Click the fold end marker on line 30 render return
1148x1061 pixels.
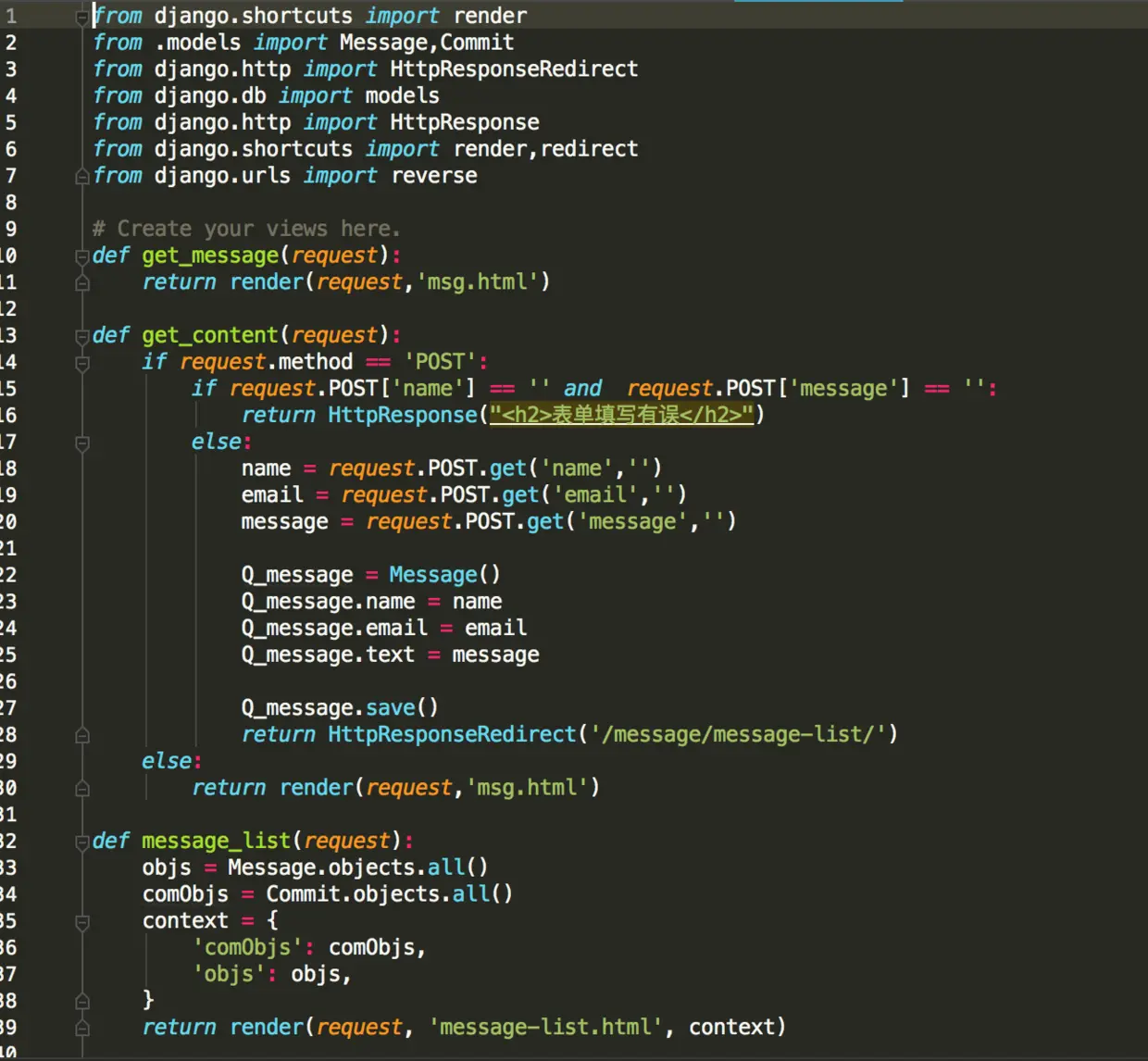82,789
